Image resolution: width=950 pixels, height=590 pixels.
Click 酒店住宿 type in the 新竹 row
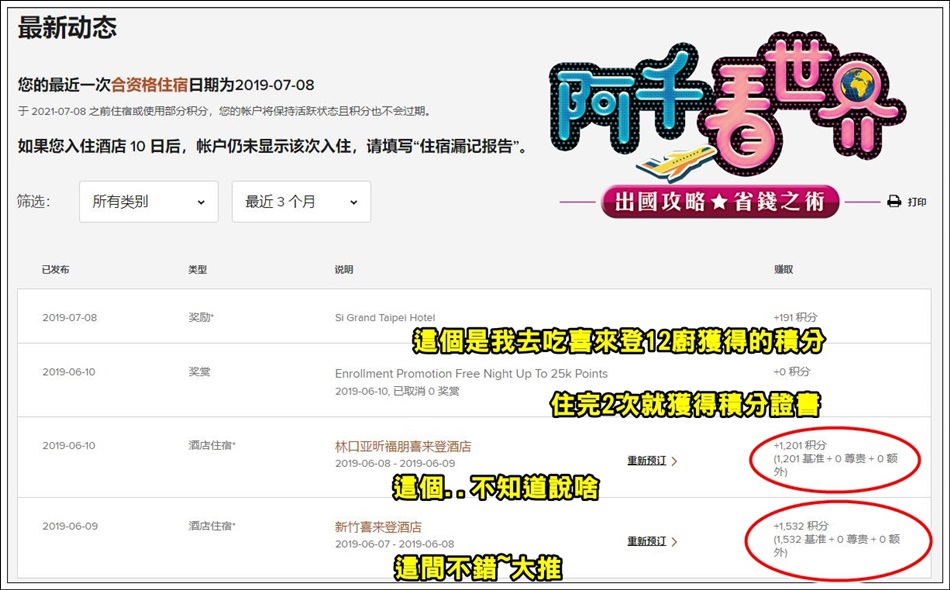pyautogui.click(x=211, y=526)
